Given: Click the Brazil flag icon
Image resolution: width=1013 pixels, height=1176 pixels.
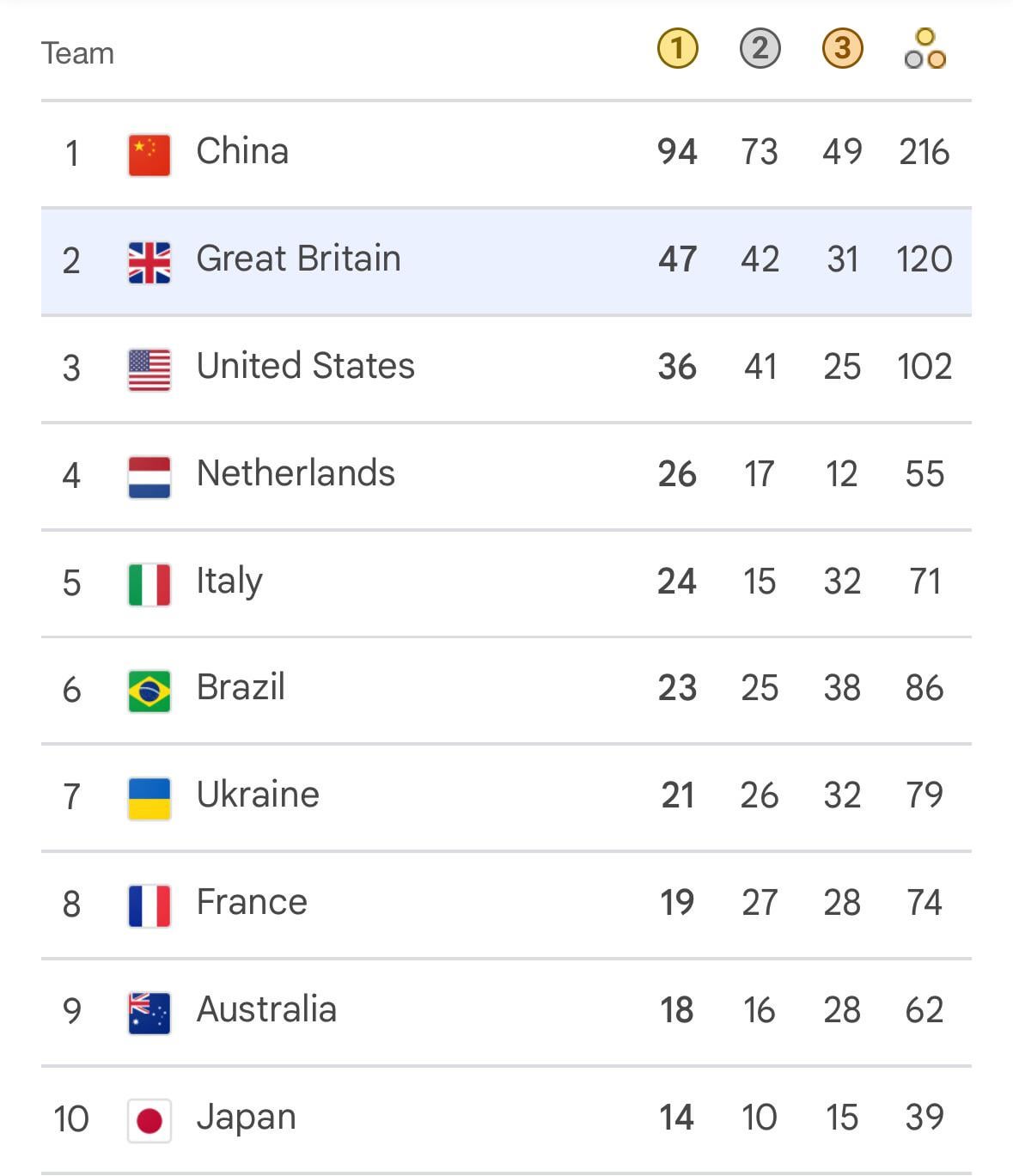Looking at the screenshot, I should [x=150, y=691].
